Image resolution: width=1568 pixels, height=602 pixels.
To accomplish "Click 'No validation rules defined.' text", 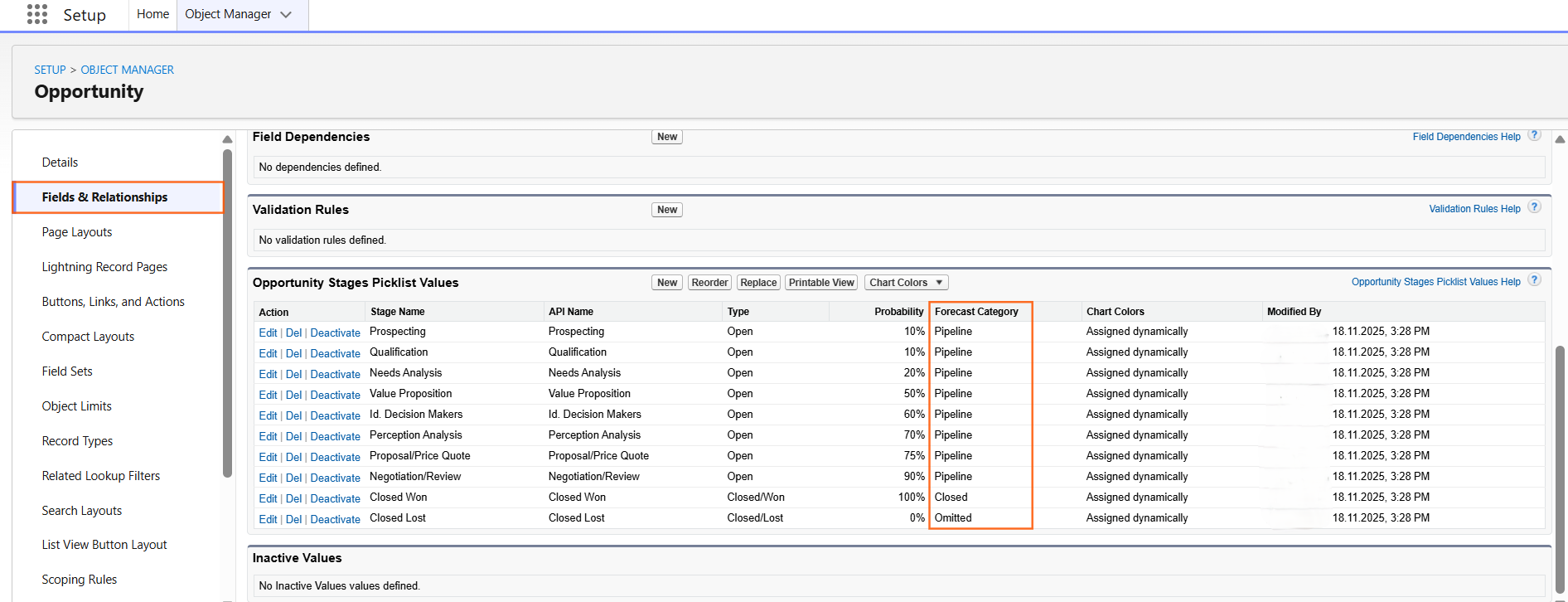I will point(322,240).
